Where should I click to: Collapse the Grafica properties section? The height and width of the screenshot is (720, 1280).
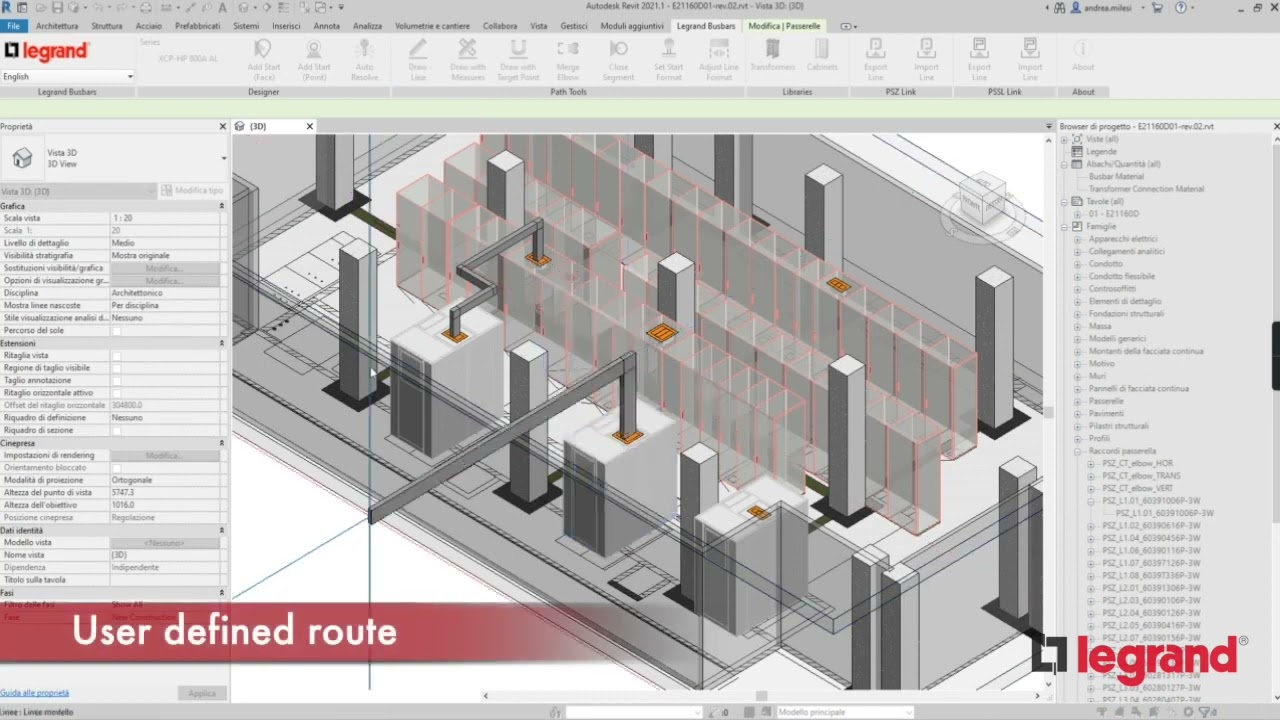221,206
